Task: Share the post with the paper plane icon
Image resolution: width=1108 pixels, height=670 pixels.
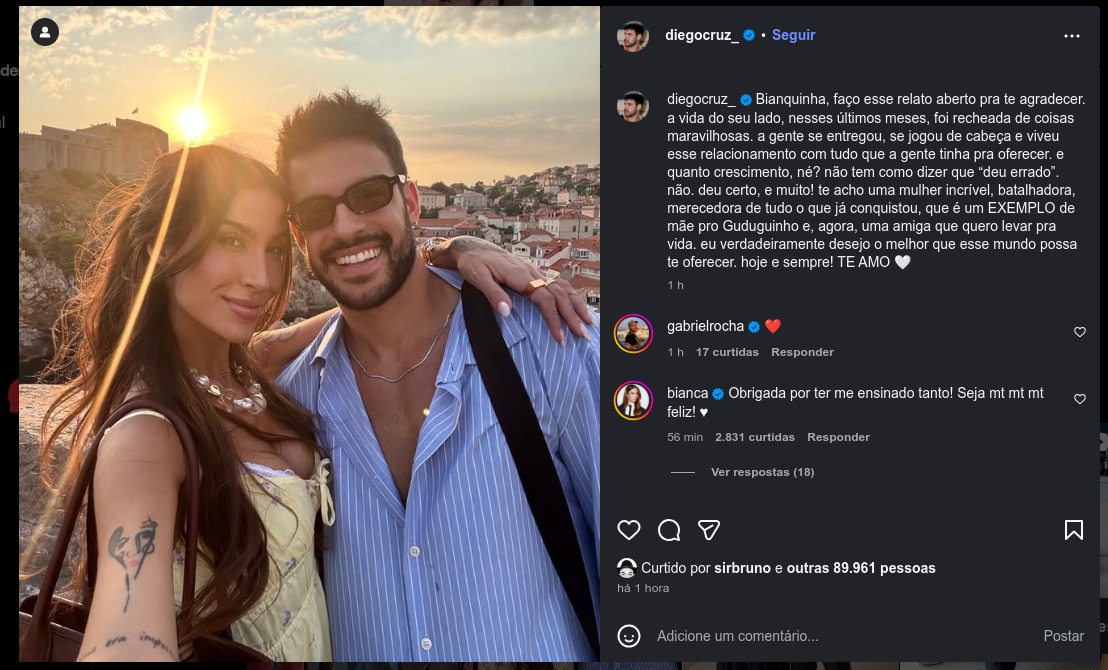Action: (x=709, y=530)
